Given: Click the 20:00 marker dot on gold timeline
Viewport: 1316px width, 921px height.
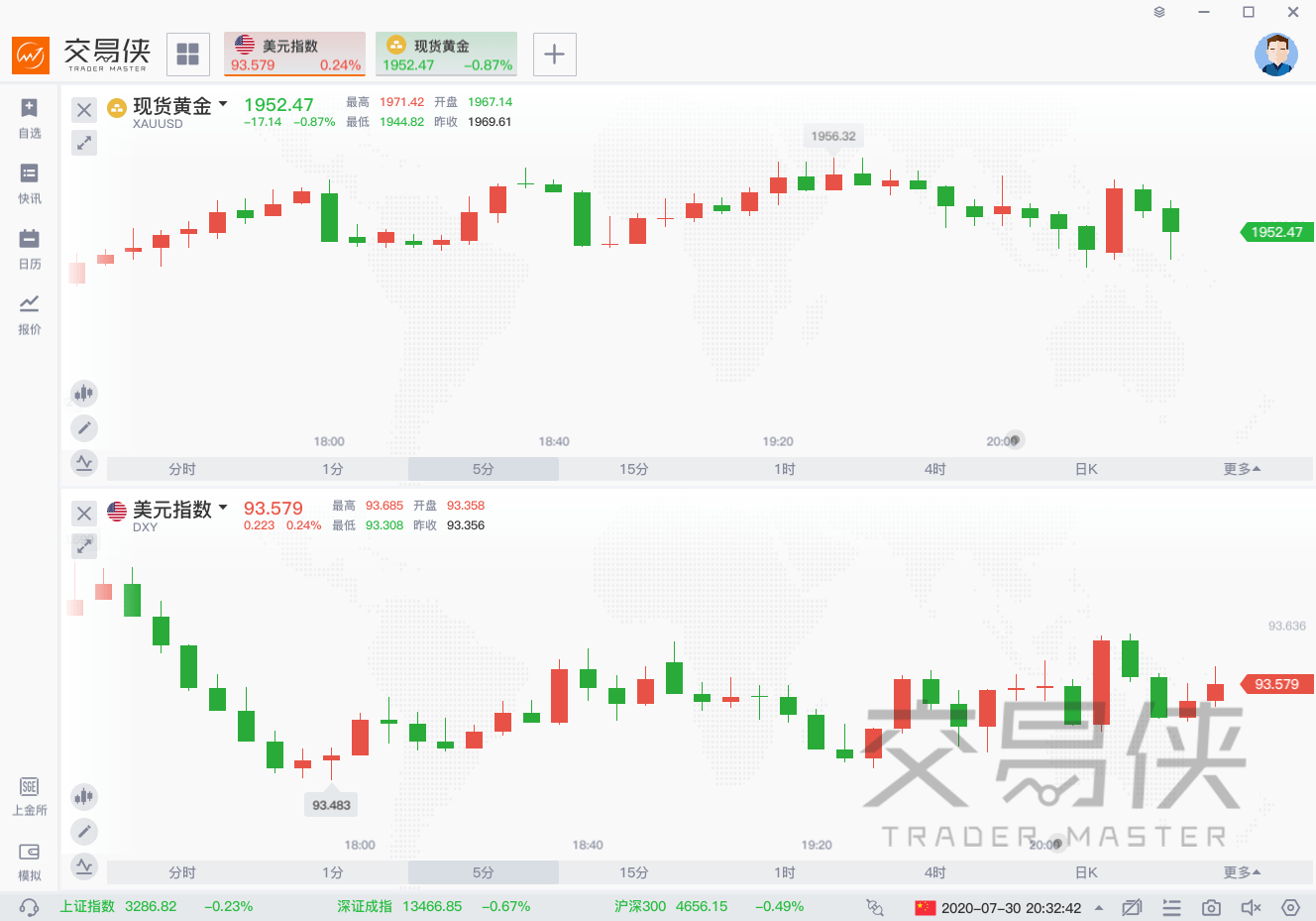Looking at the screenshot, I should click(x=1015, y=440).
